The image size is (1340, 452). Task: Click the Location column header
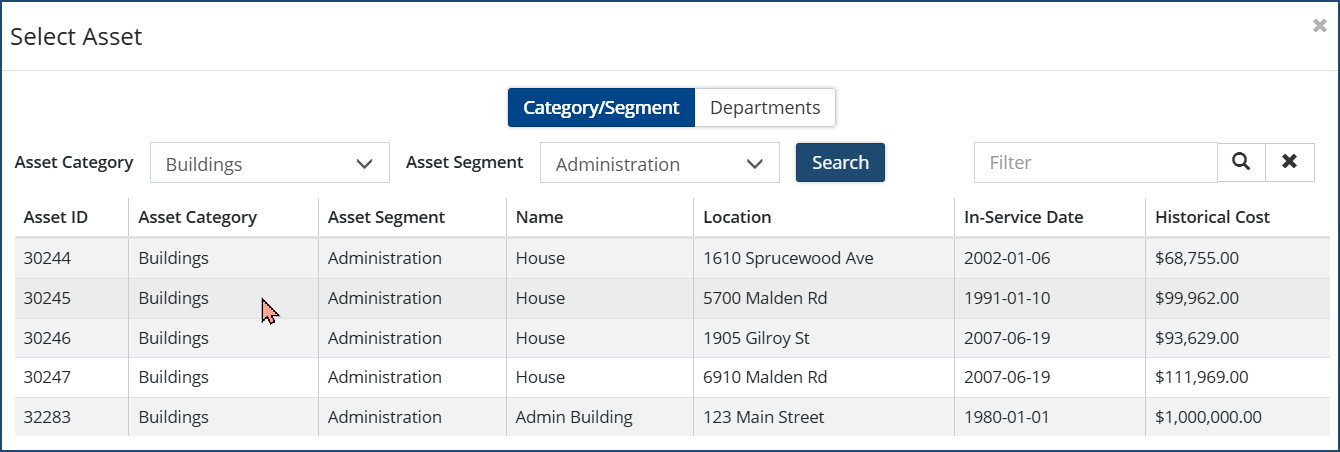(x=737, y=217)
